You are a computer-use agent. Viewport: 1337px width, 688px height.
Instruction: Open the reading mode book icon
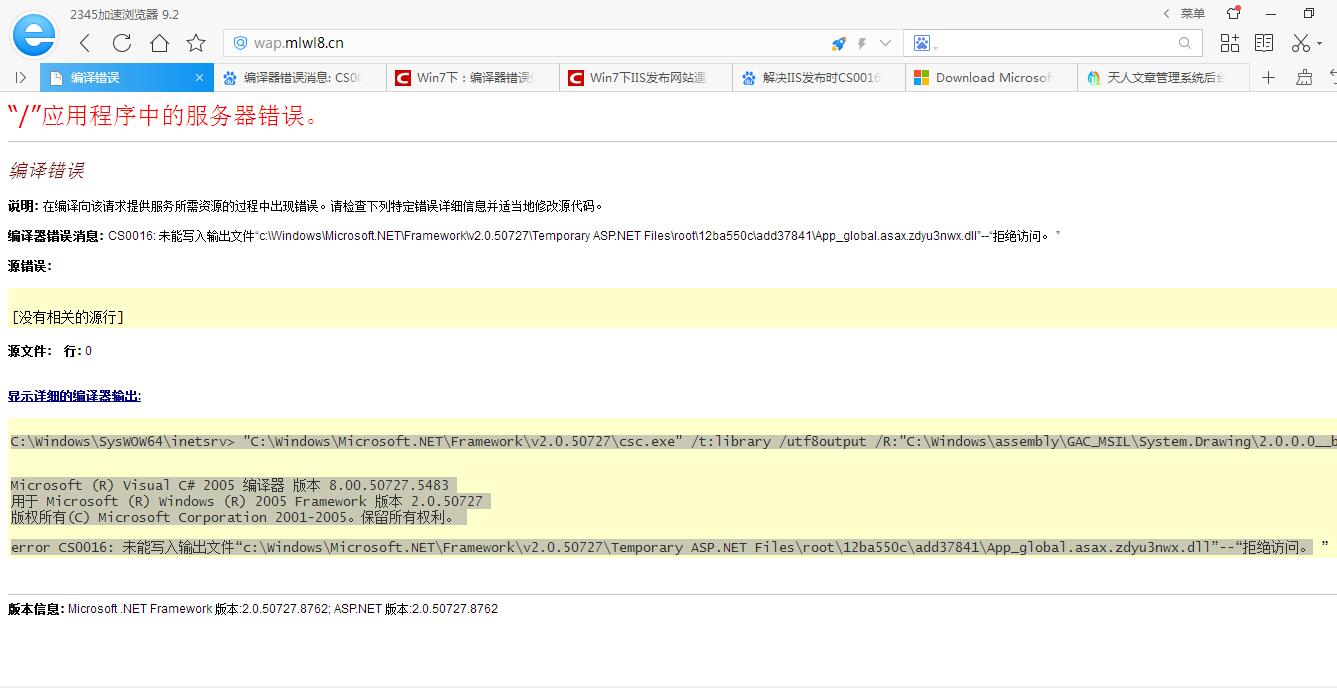tap(1264, 43)
